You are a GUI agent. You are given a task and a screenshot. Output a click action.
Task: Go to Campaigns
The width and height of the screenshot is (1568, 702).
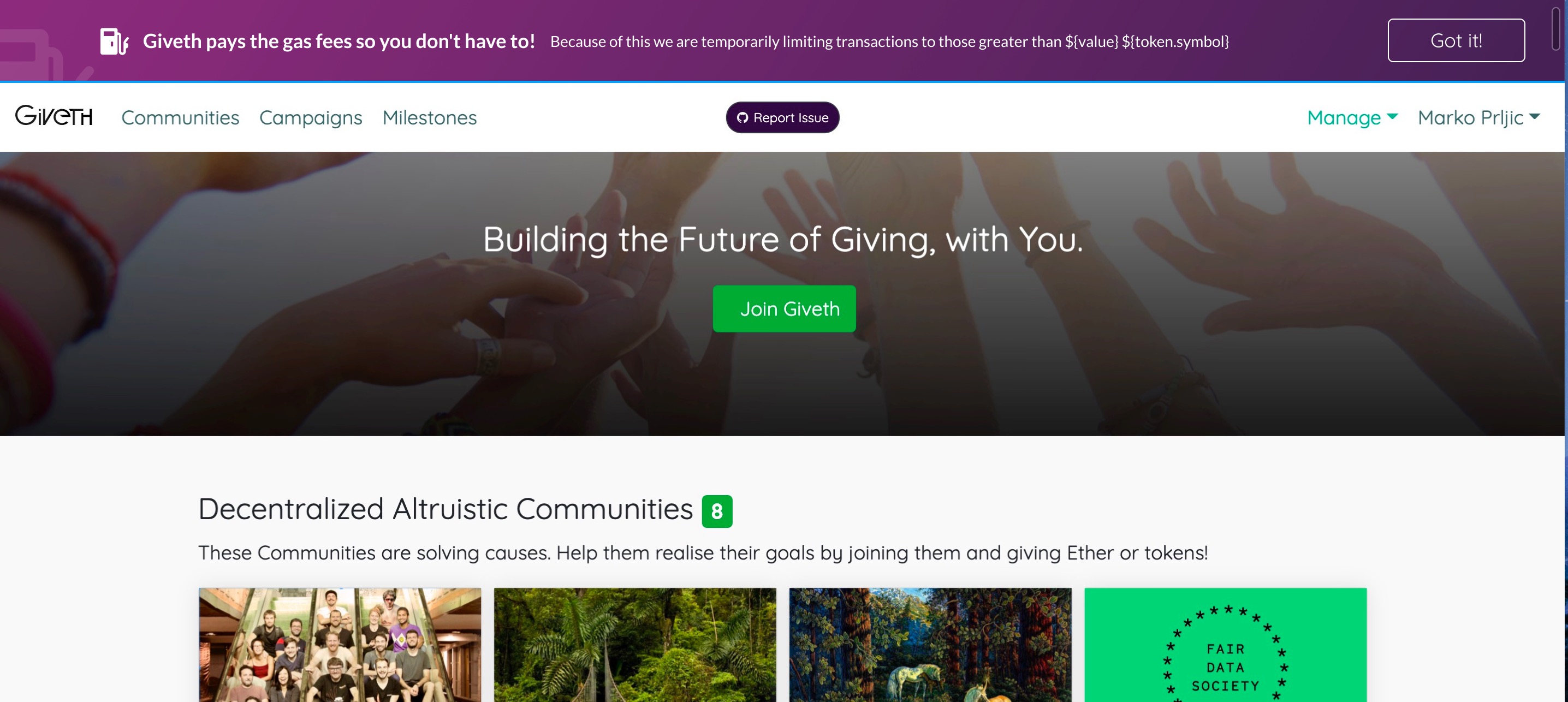pyautogui.click(x=311, y=117)
